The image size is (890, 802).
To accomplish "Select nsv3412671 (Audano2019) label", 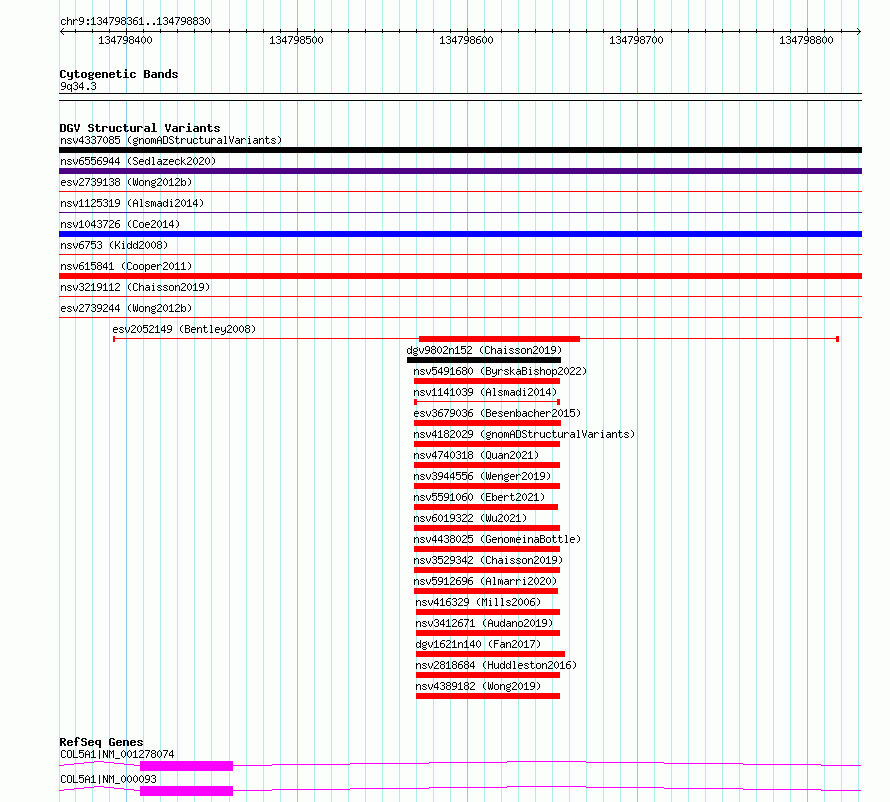I will click(484, 623).
